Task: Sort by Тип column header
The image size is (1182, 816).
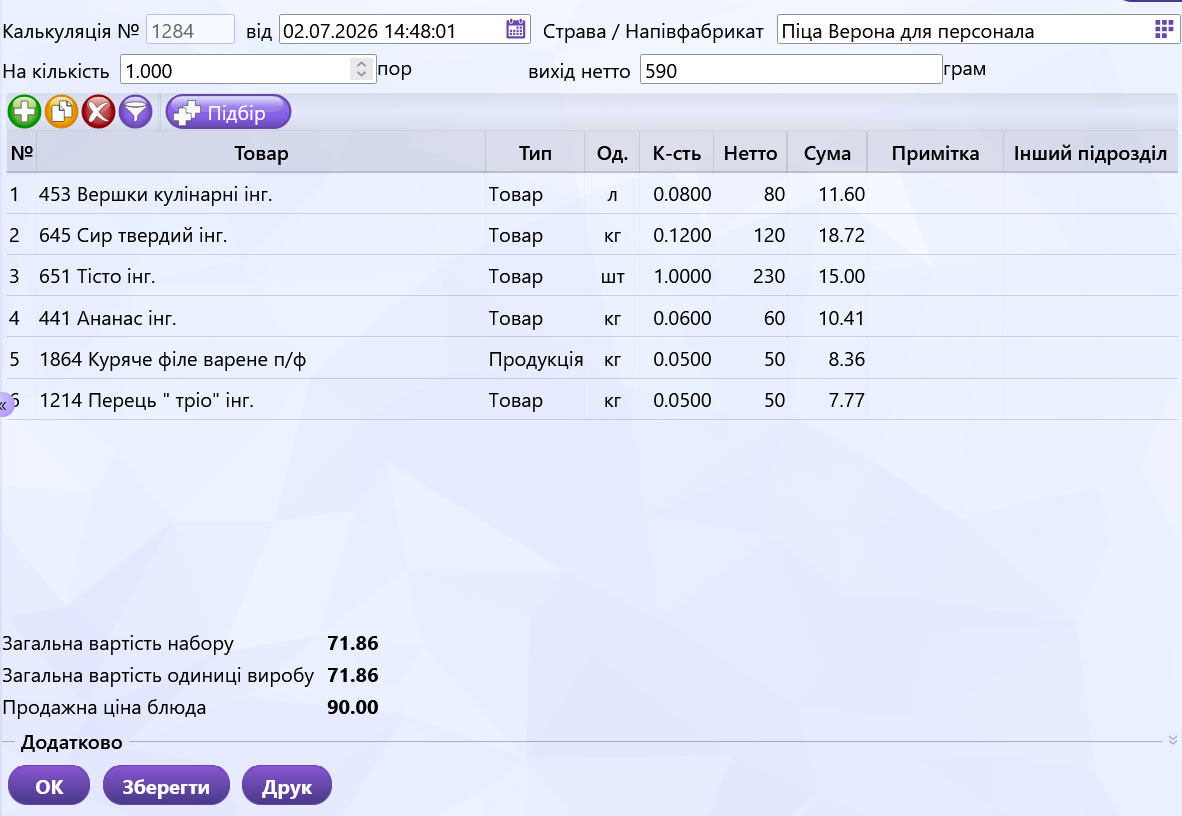Action: point(535,153)
